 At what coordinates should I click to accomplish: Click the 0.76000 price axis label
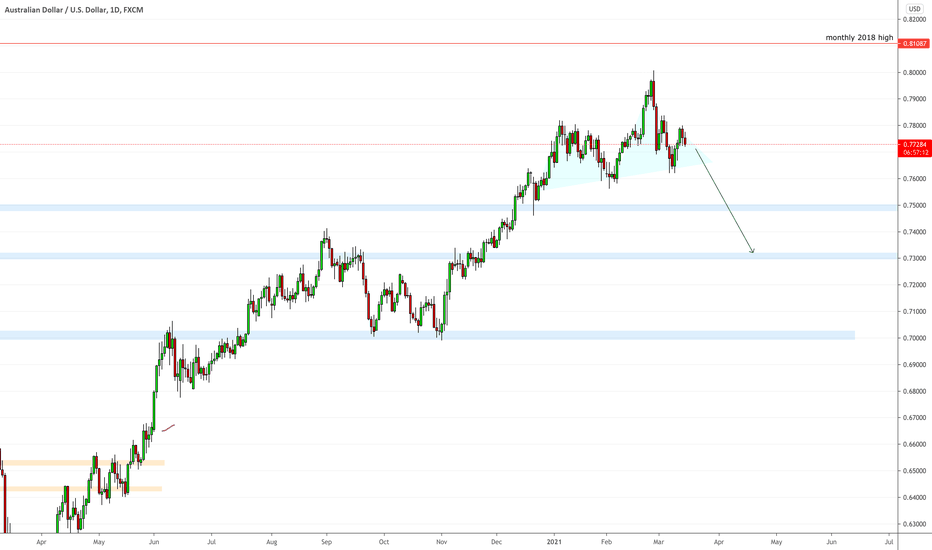pyautogui.click(x=915, y=179)
